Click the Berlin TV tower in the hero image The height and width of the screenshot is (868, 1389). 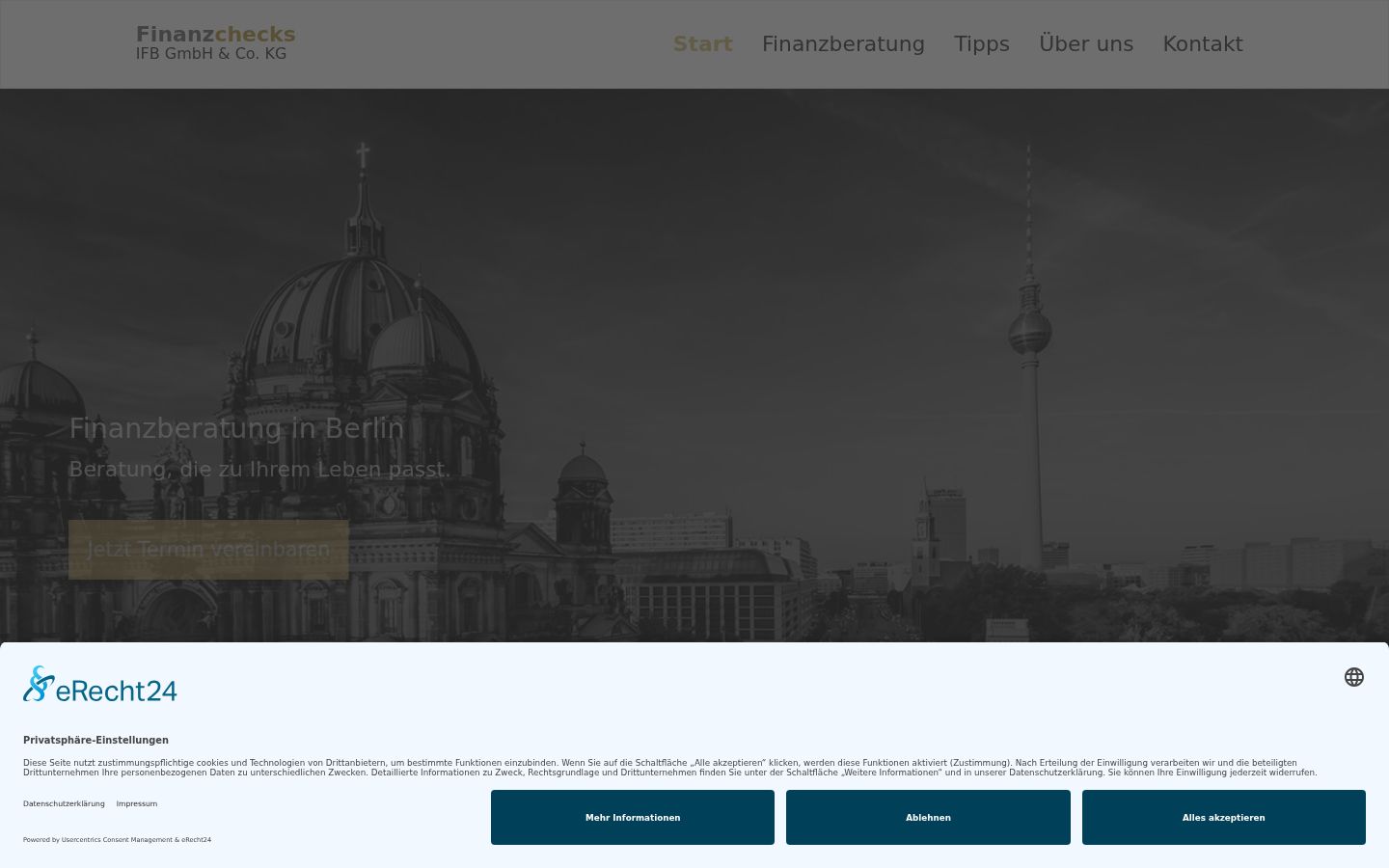[x=1030, y=357]
